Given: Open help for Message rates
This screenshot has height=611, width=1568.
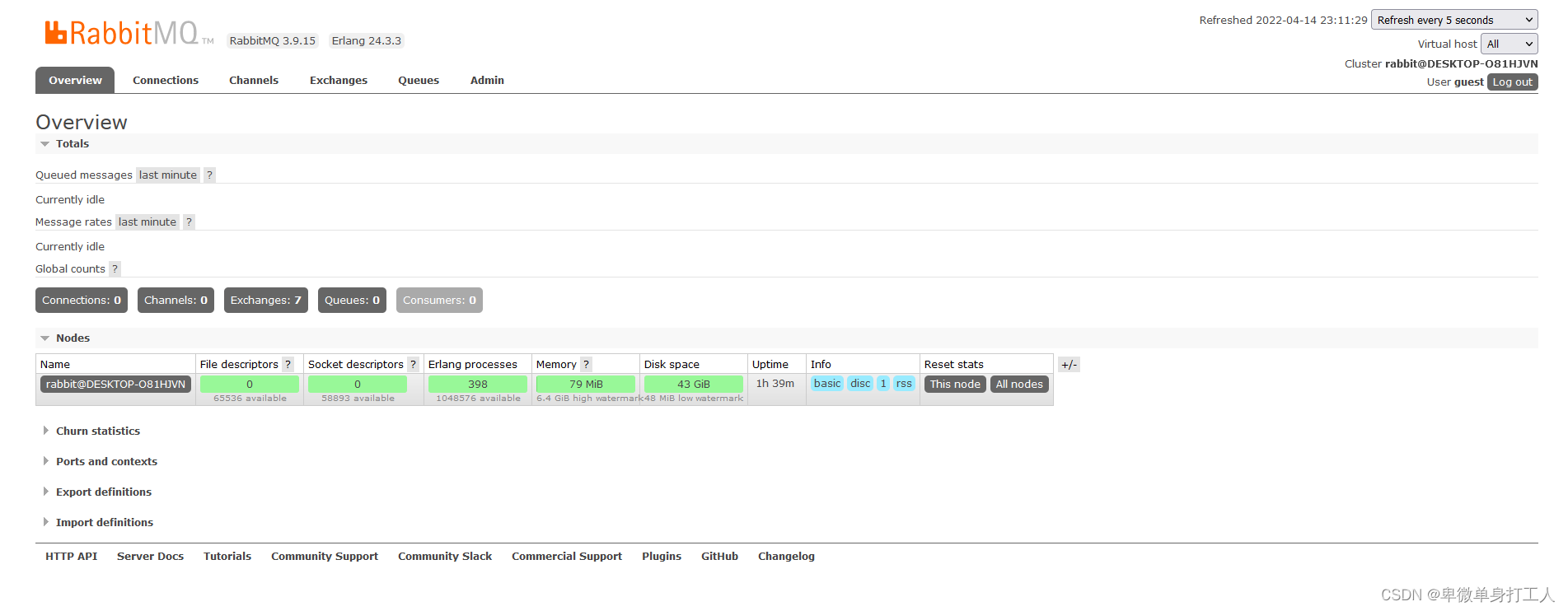Looking at the screenshot, I should (189, 222).
